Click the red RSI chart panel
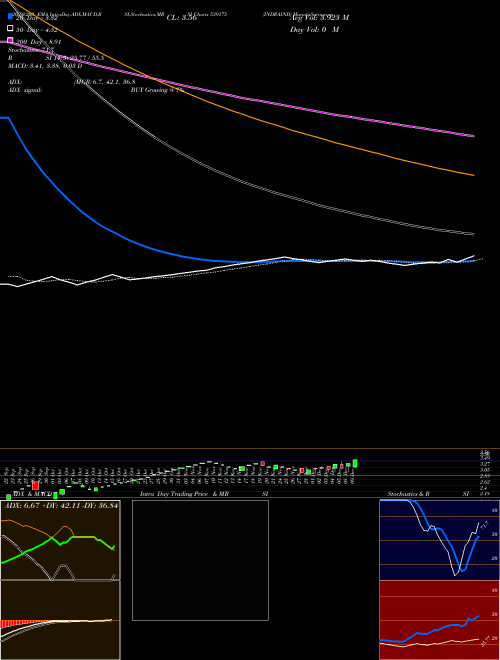 [x=439, y=620]
